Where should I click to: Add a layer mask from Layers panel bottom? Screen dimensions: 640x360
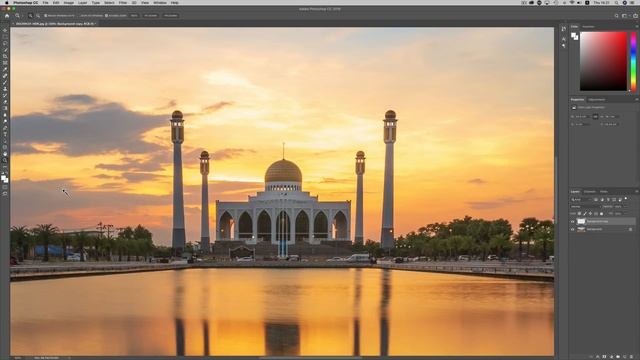pos(604,357)
